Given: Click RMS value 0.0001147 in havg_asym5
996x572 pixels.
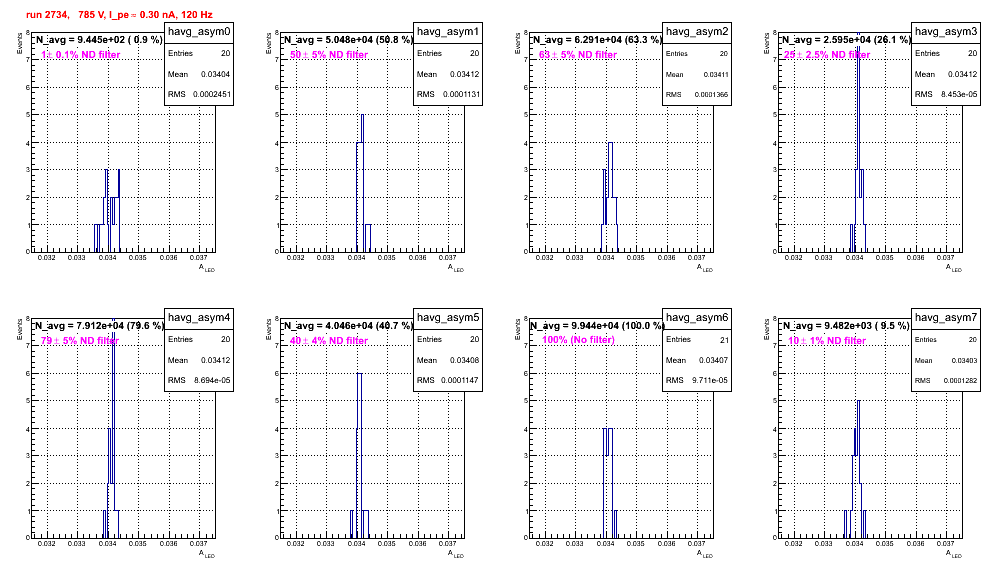Looking at the screenshot, I should 461,380.
